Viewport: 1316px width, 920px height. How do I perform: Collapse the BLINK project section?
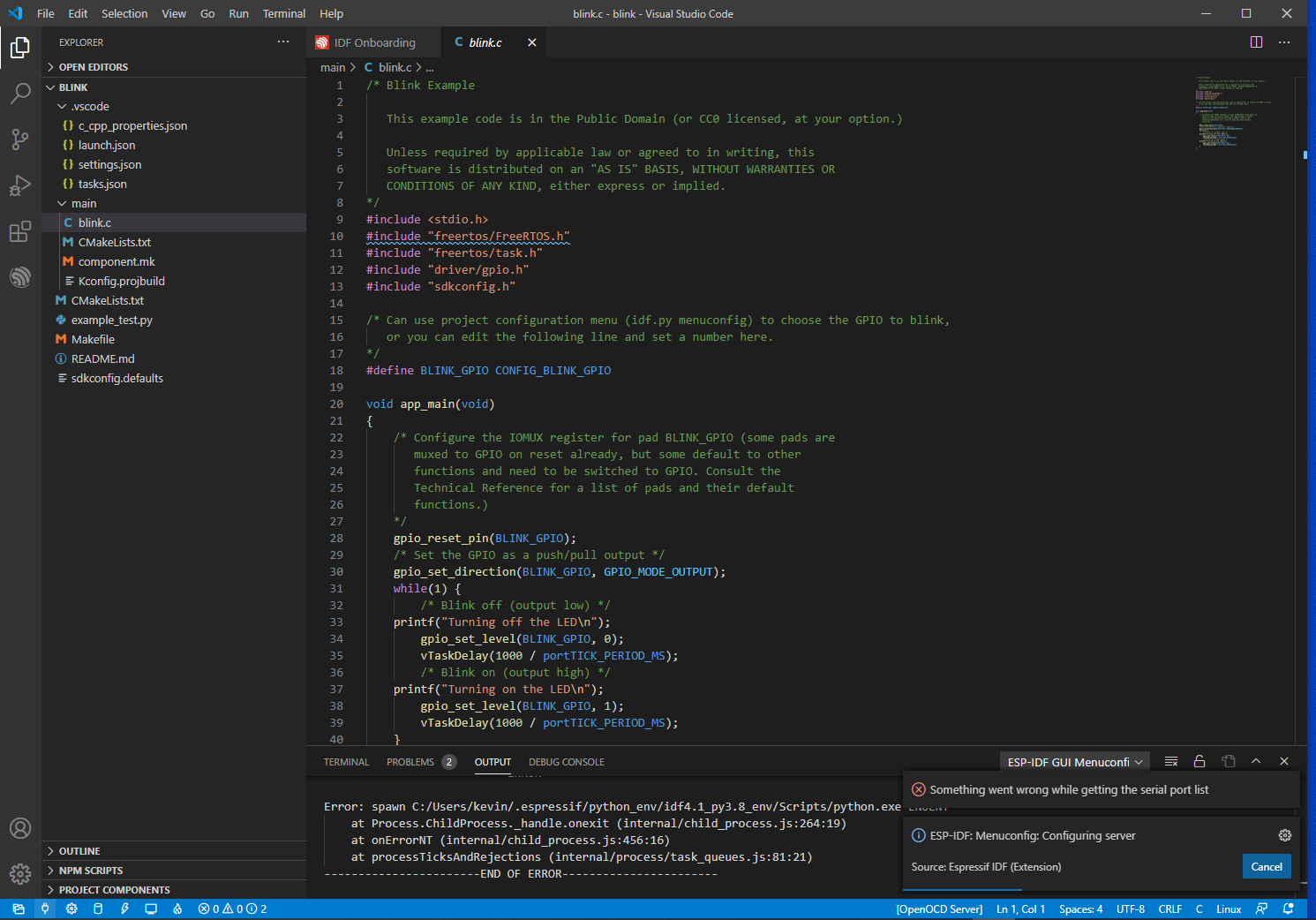[174, 87]
